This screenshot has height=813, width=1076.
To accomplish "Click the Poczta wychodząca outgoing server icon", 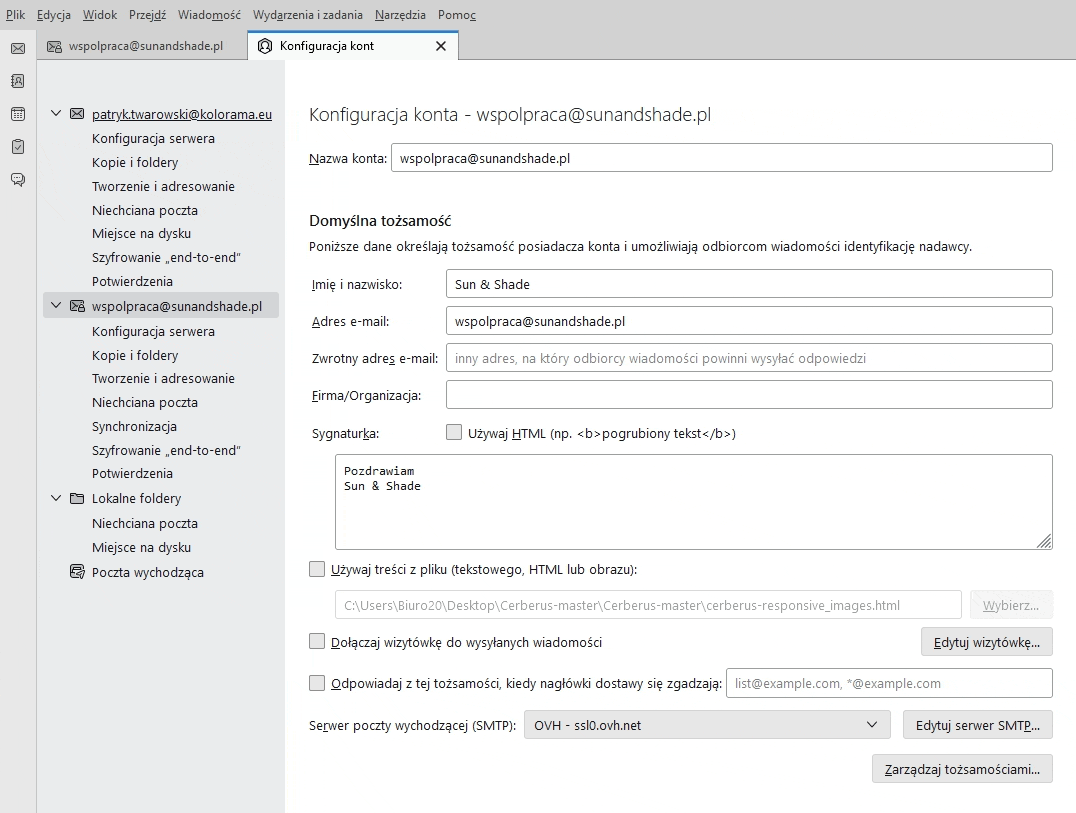I will [x=77, y=572].
